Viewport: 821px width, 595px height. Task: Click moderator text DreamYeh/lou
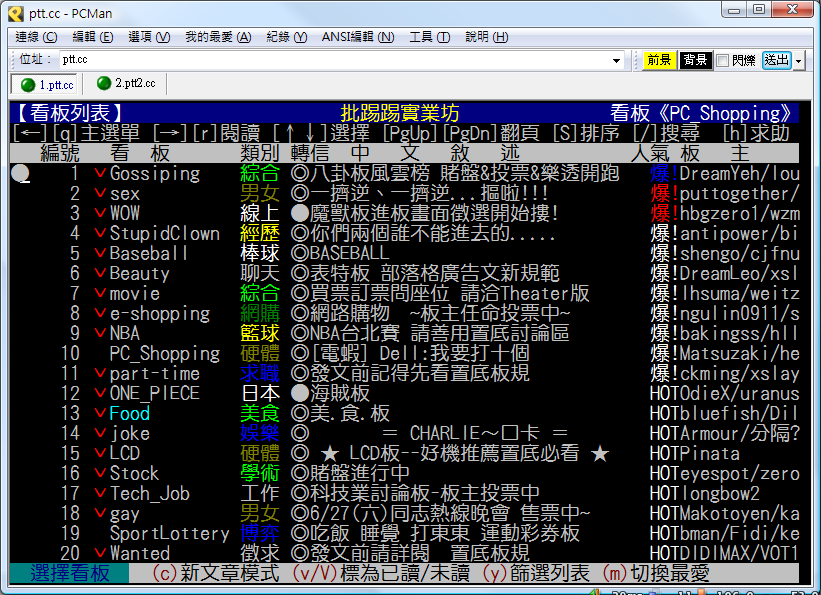[739, 173]
